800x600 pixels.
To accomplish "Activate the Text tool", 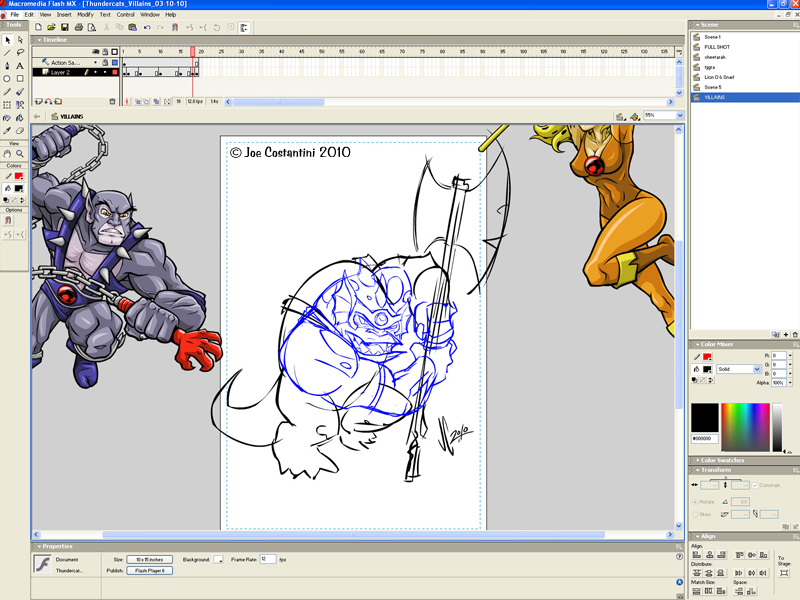I will tap(20, 66).
